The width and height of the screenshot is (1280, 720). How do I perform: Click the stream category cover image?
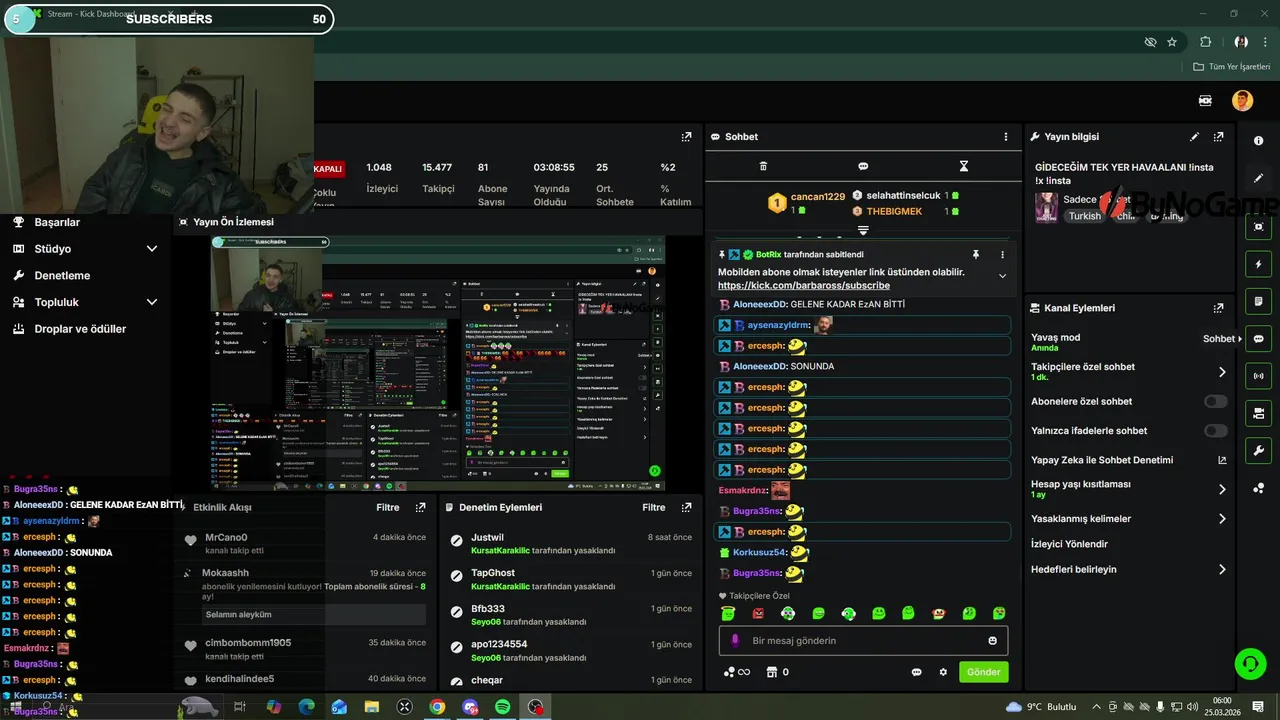pos(1046,207)
